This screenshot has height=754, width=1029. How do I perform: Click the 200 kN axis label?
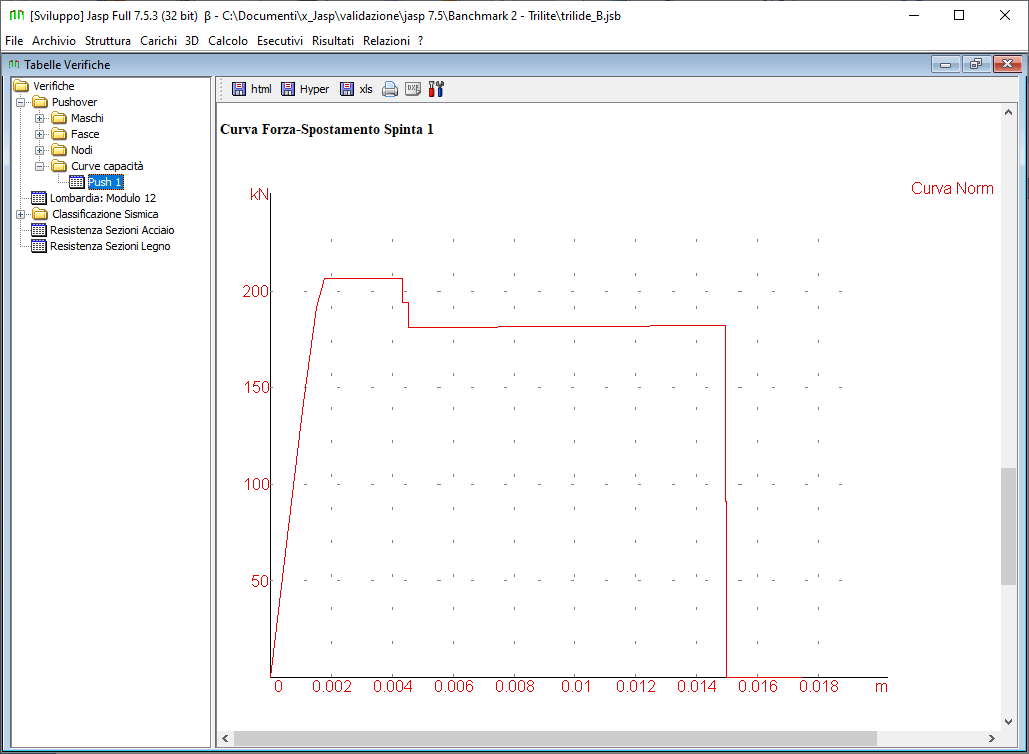(255, 291)
